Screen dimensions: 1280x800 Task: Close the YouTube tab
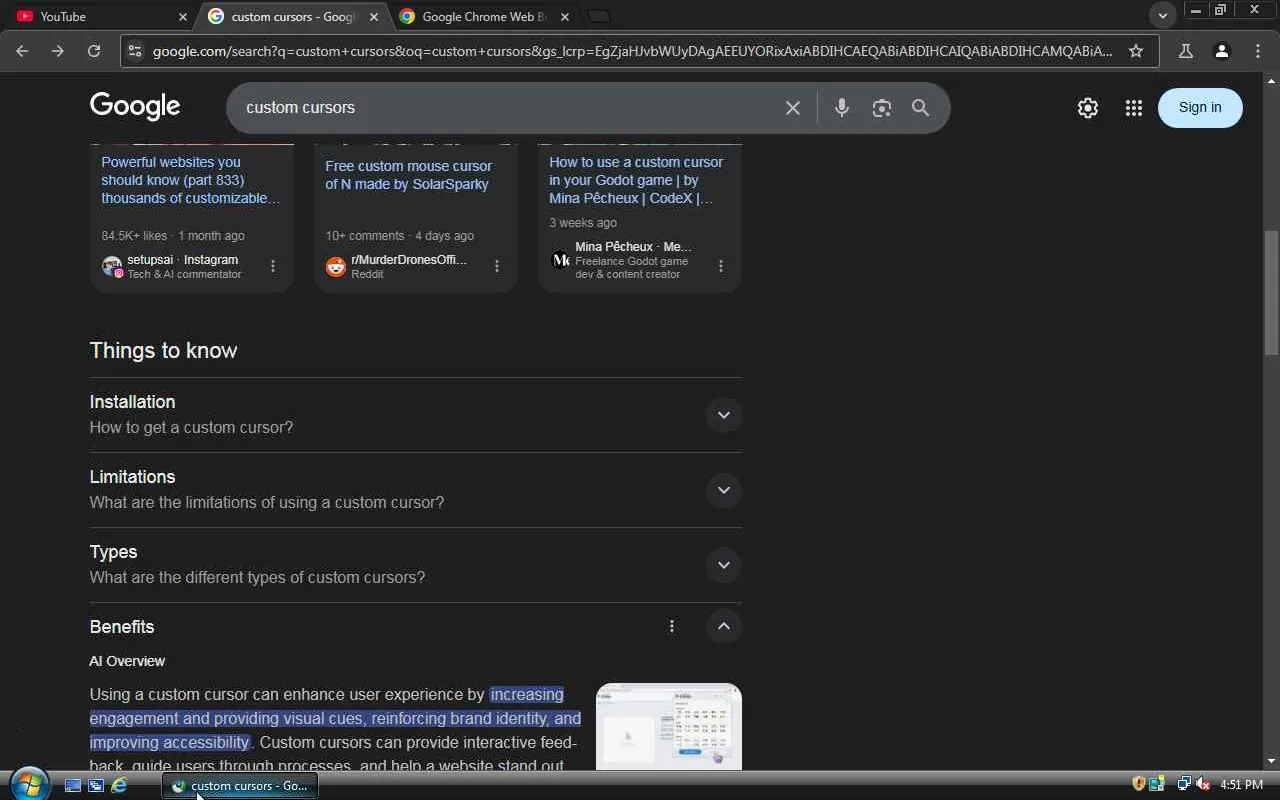183,16
